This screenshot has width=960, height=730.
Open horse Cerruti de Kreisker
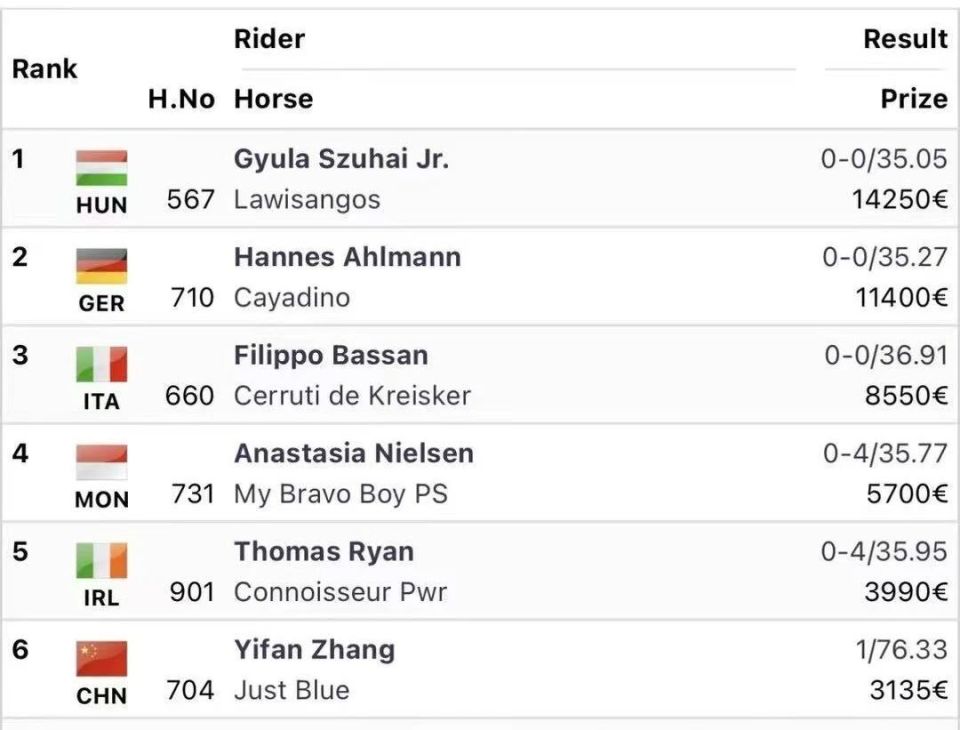352,396
